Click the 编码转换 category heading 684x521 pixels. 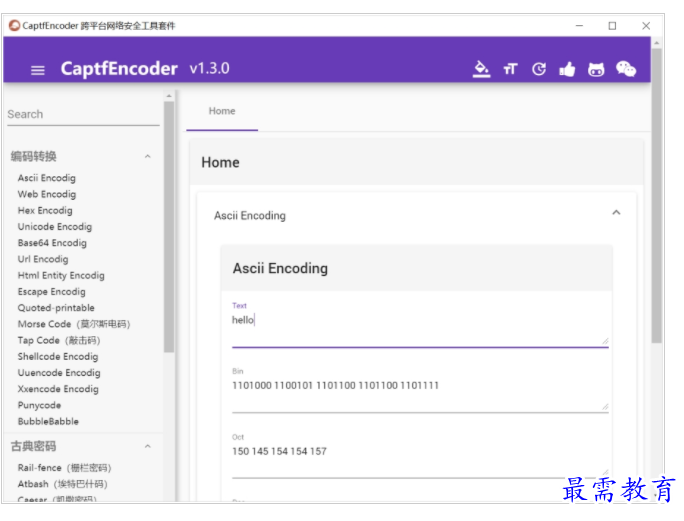pyautogui.click(x=34, y=156)
